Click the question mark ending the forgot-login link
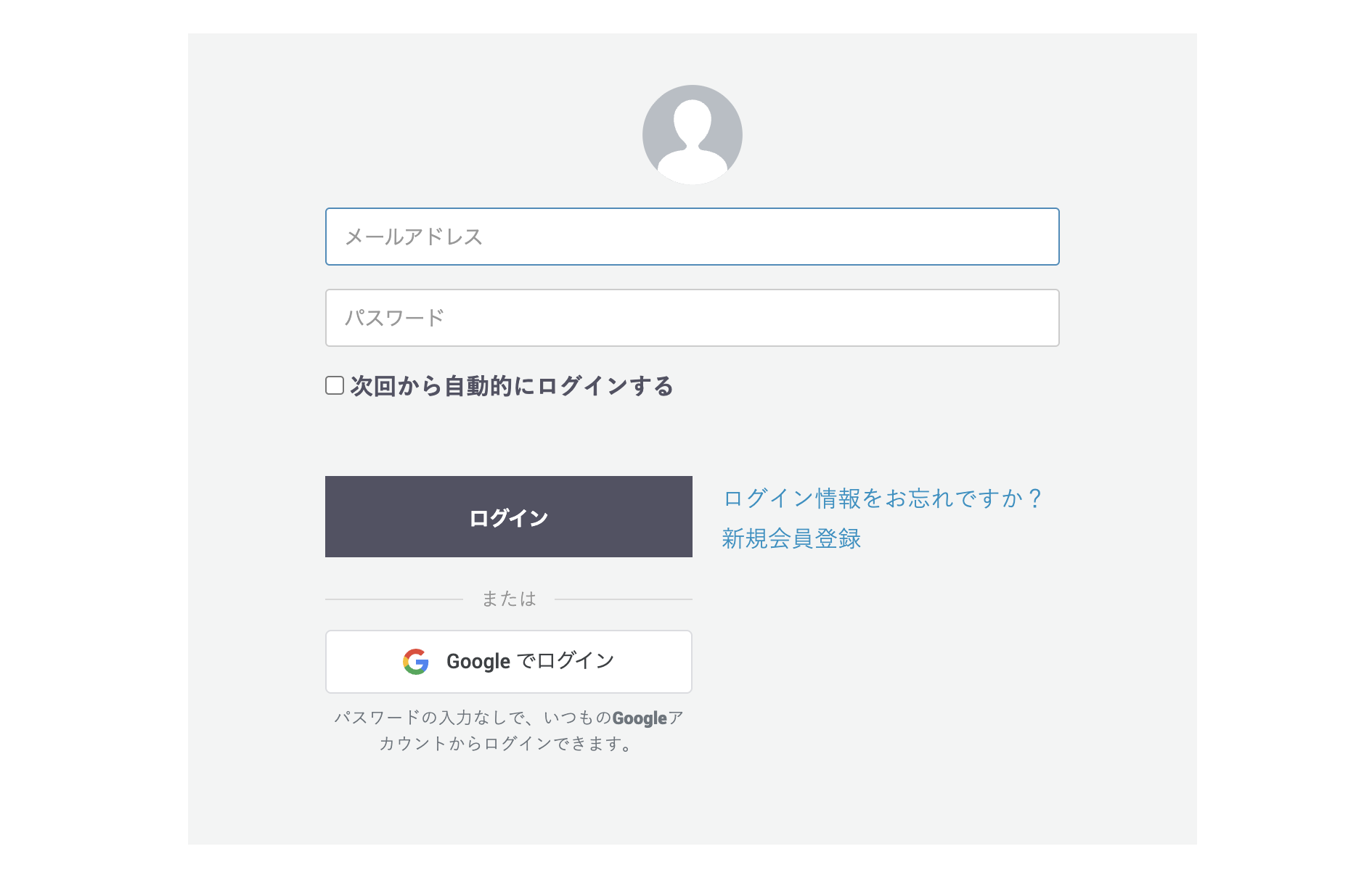 [1035, 499]
